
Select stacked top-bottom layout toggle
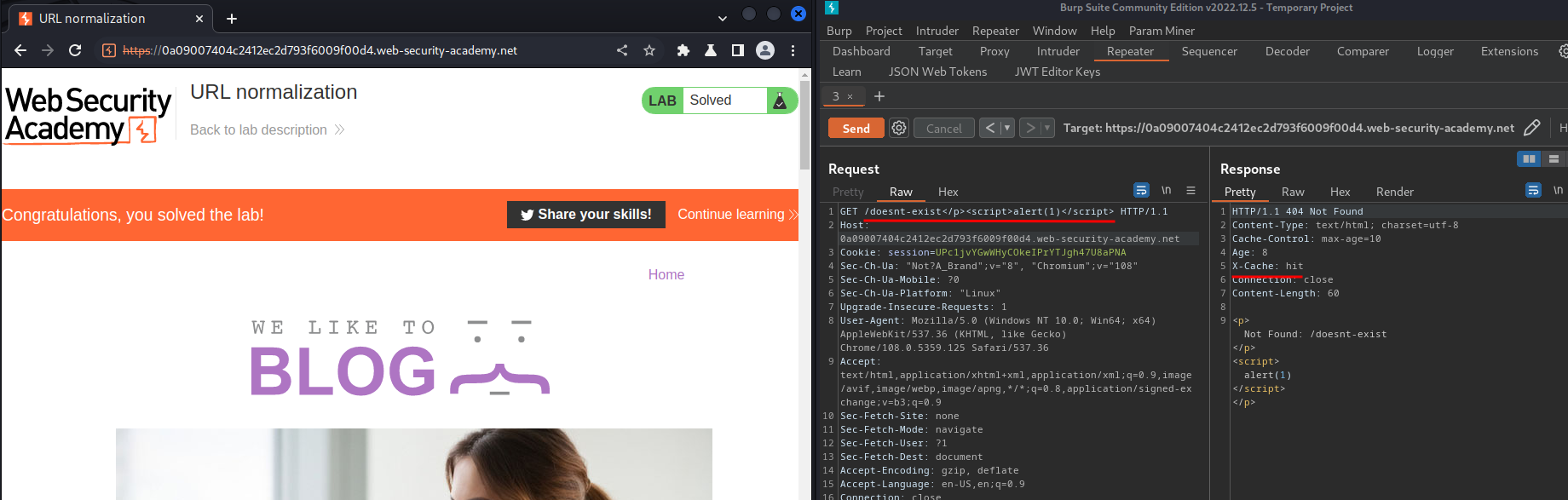click(1554, 158)
